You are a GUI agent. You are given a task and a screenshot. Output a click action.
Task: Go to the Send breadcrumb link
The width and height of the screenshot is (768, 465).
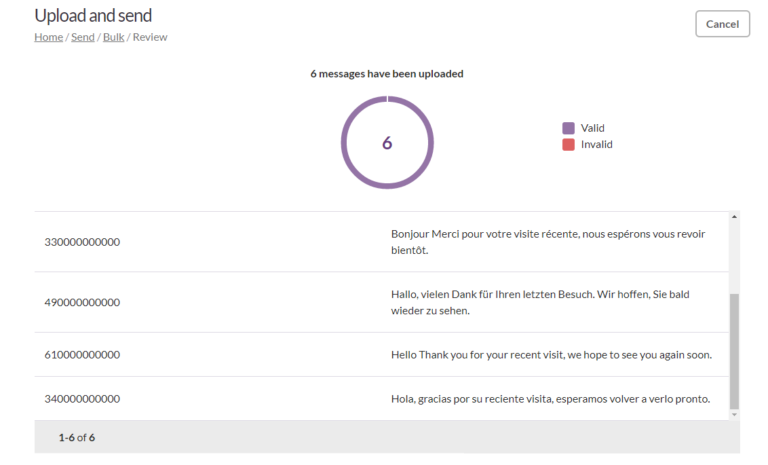pos(82,37)
